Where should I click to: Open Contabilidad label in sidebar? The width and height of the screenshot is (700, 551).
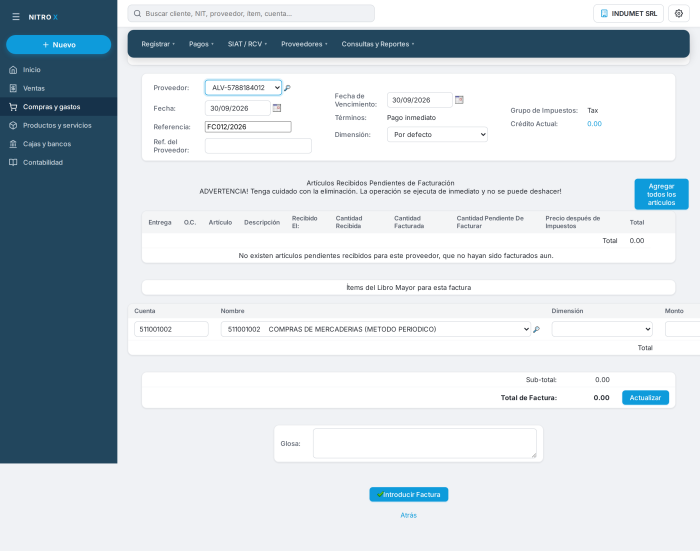click(x=43, y=163)
